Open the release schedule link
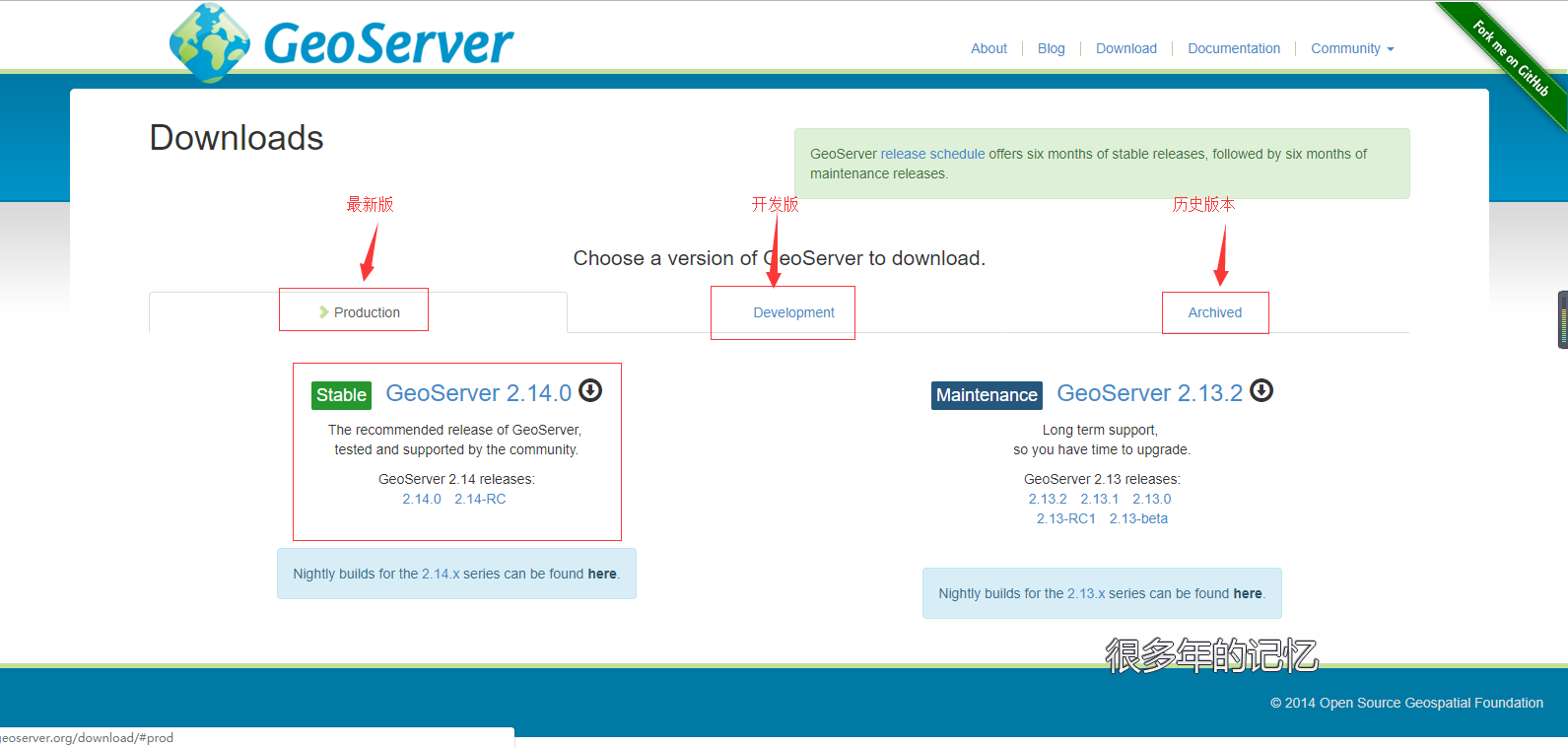 932,154
